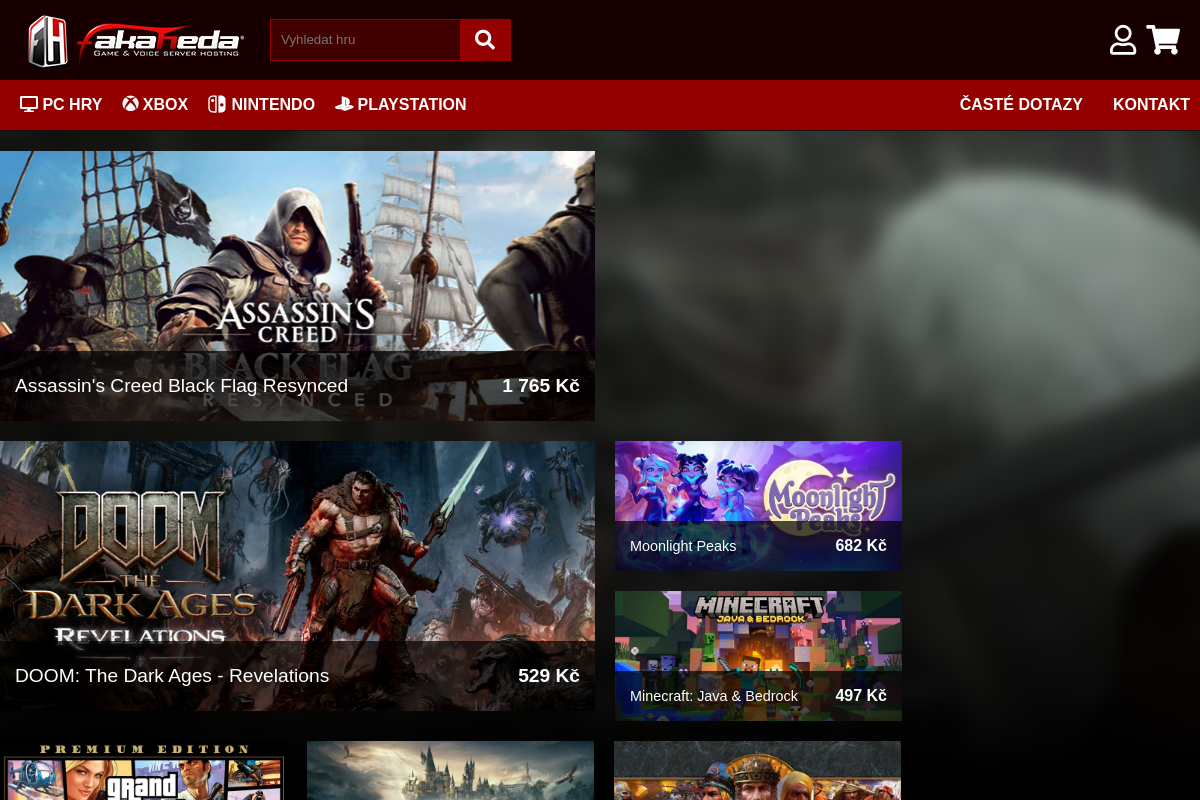Image resolution: width=1200 pixels, height=800 pixels.
Task: Click the Xbox logo icon
Action: click(130, 104)
